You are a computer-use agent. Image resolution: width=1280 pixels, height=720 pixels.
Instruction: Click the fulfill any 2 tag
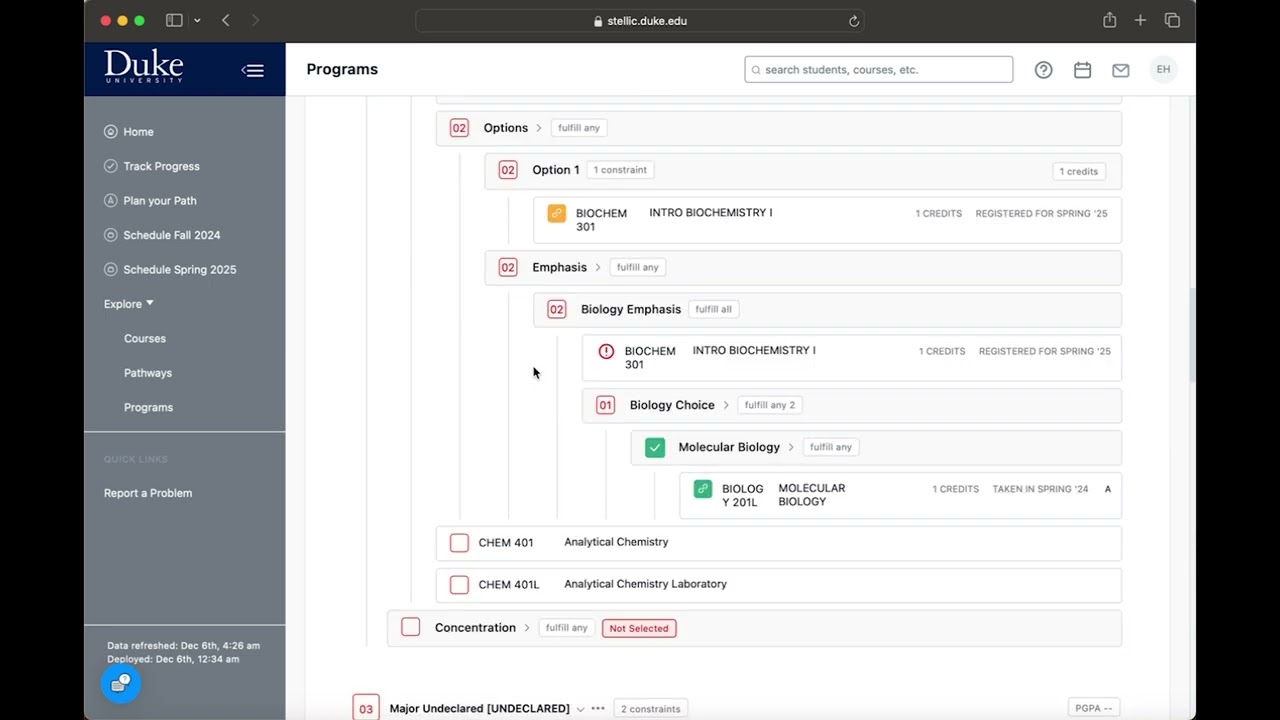click(x=770, y=405)
